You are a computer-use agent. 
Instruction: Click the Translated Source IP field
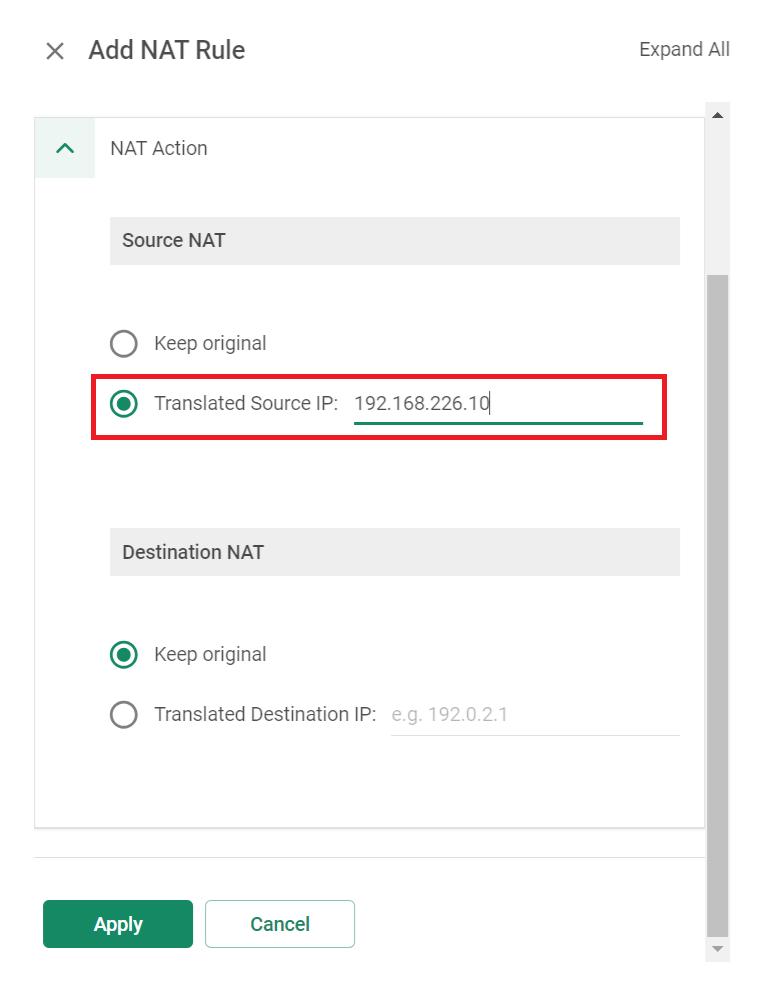[x=498, y=404]
